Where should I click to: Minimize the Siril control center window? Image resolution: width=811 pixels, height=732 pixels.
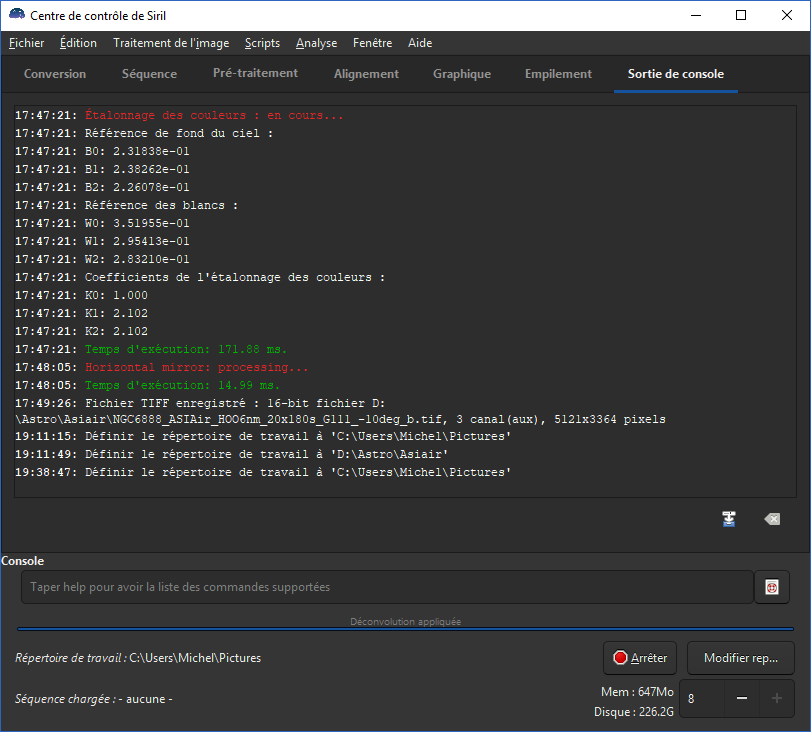point(696,15)
